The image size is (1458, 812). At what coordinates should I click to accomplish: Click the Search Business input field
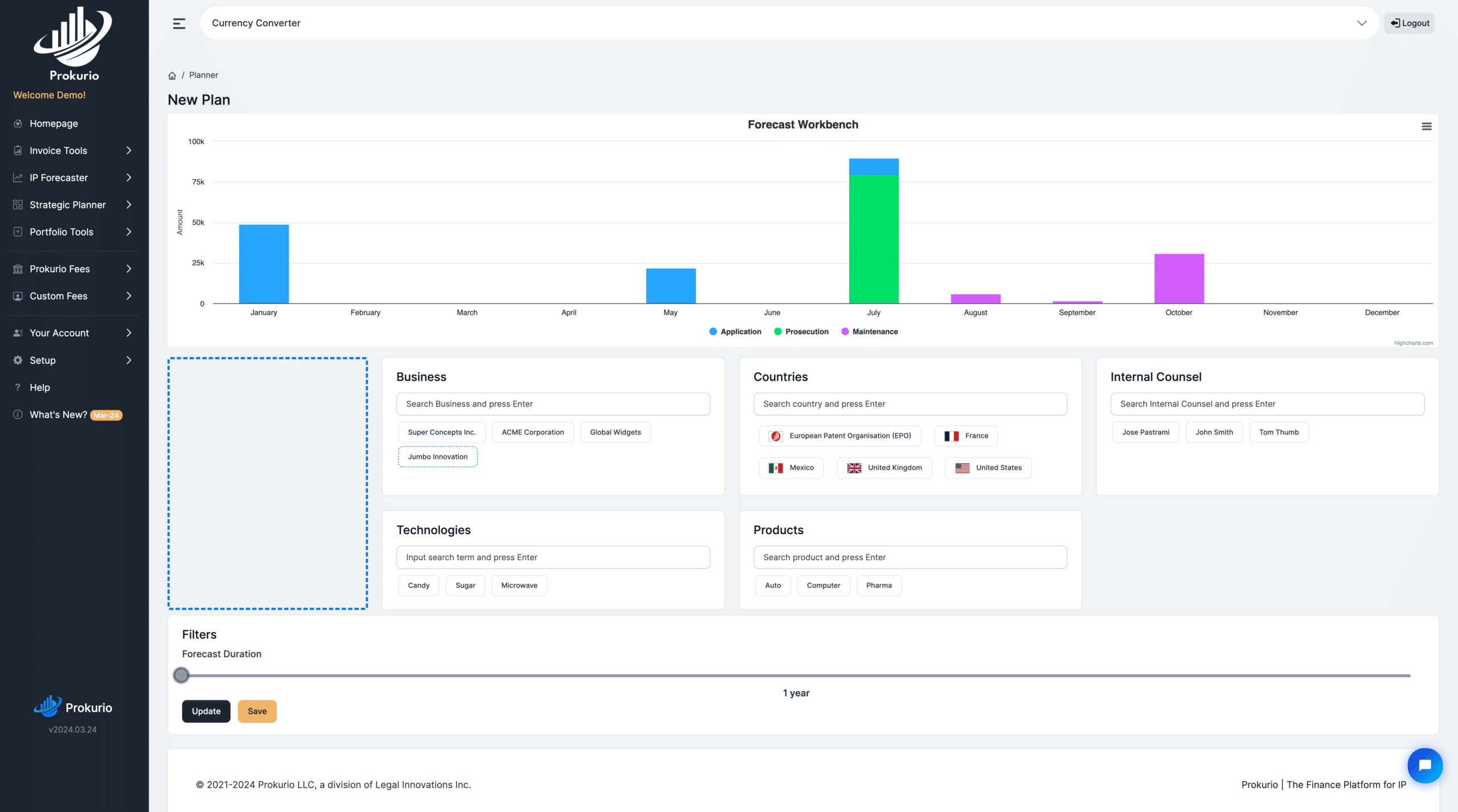[x=553, y=404]
